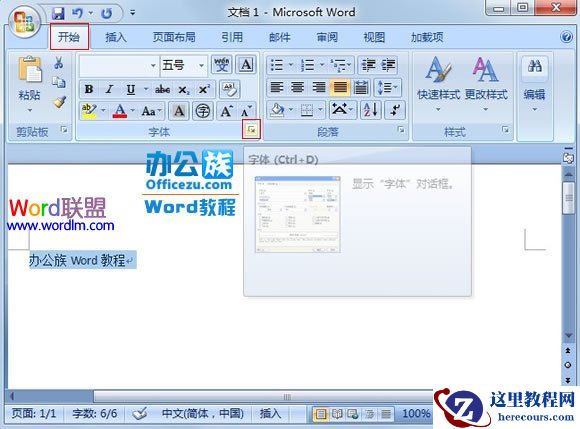Apply red font color
This screenshot has width=580, height=429.
click(119, 111)
